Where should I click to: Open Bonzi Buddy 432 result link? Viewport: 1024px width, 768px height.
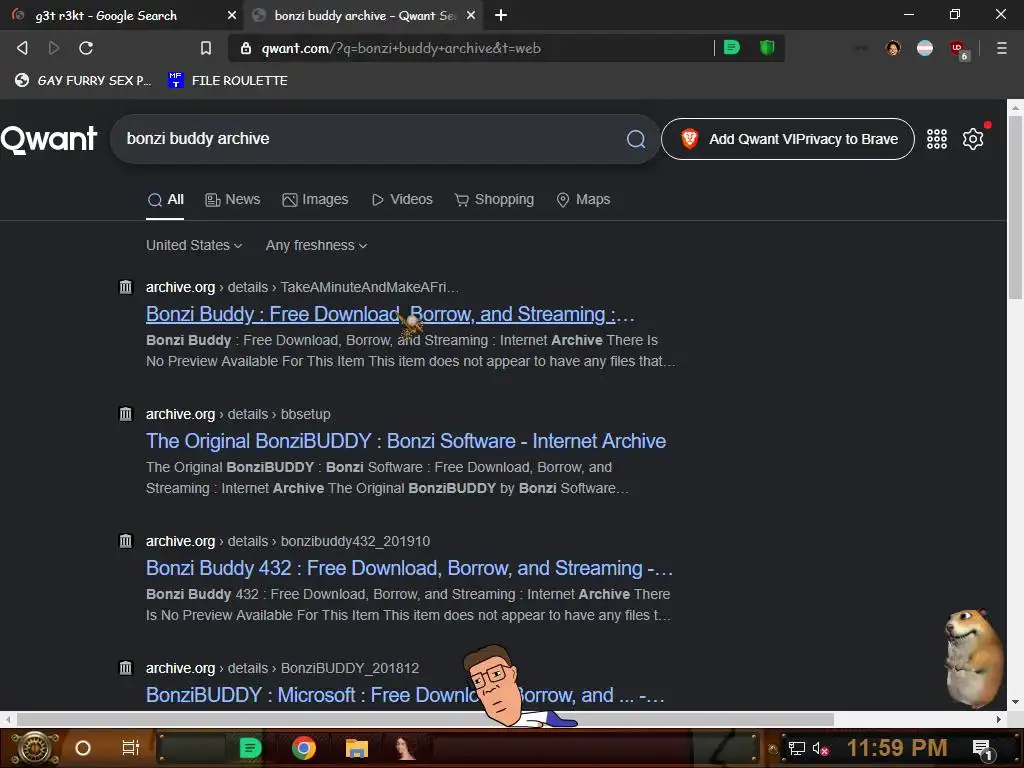tap(409, 568)
